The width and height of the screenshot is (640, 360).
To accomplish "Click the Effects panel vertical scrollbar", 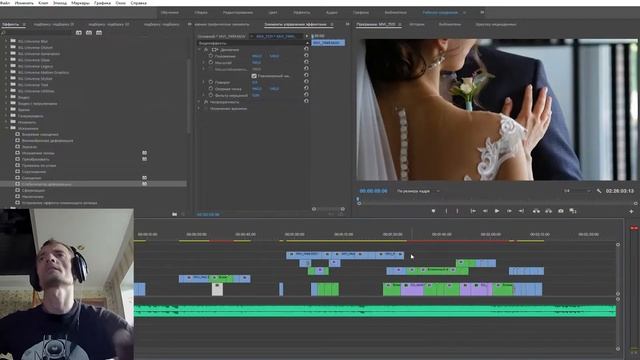I will (x=189, y=96).
